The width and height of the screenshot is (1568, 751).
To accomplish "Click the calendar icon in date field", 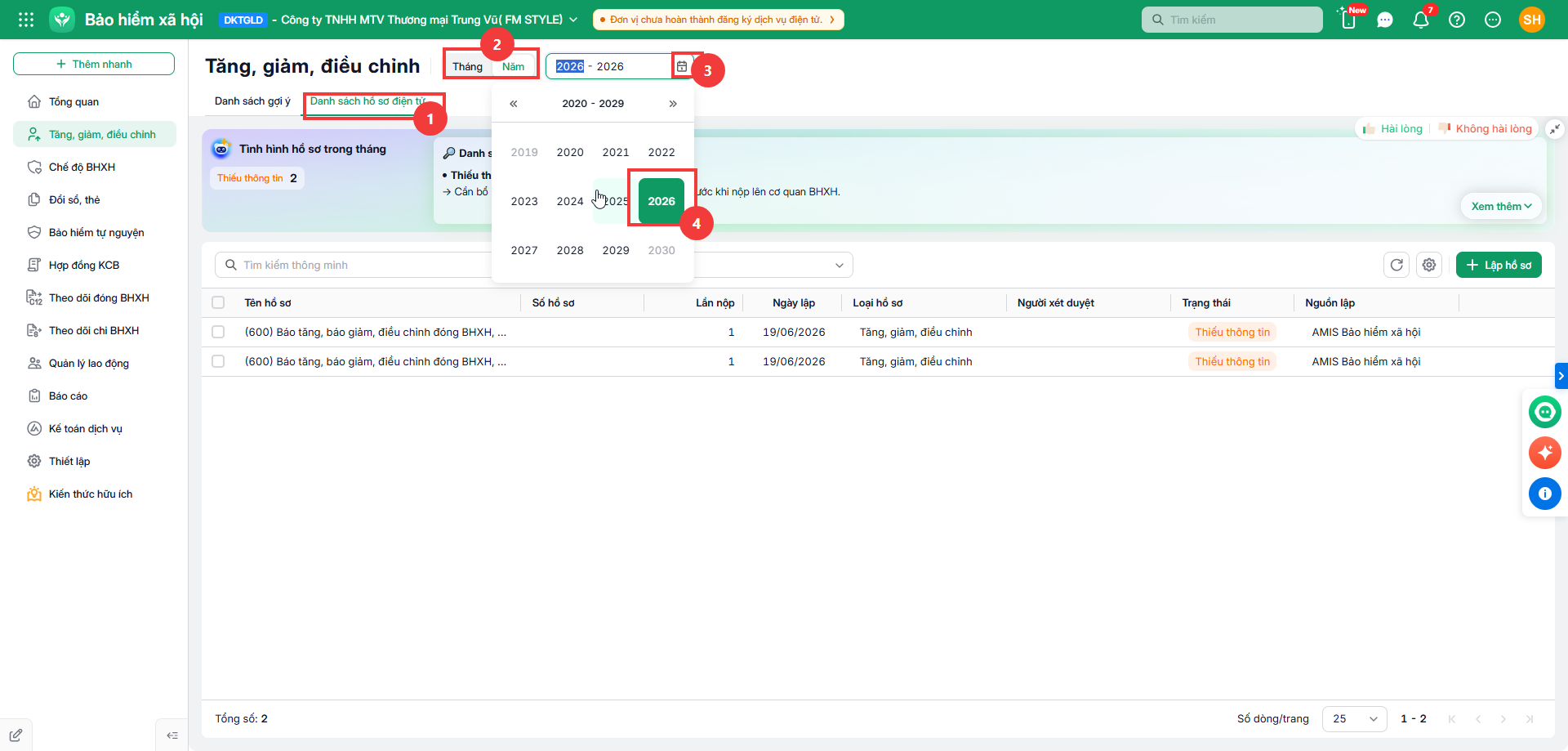I will (682, 66).
